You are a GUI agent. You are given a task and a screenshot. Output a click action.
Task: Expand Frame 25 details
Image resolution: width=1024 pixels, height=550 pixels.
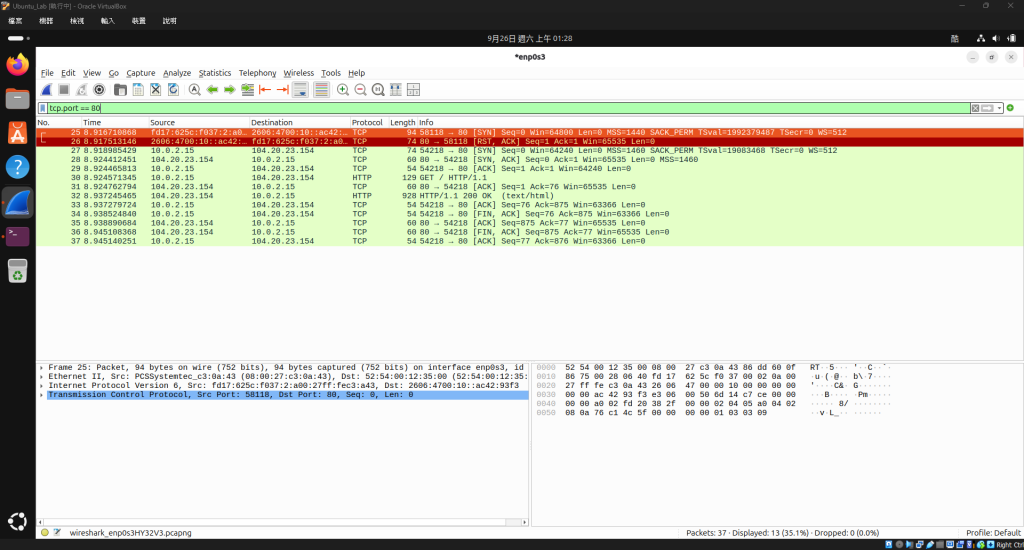(x=42, y=368)
